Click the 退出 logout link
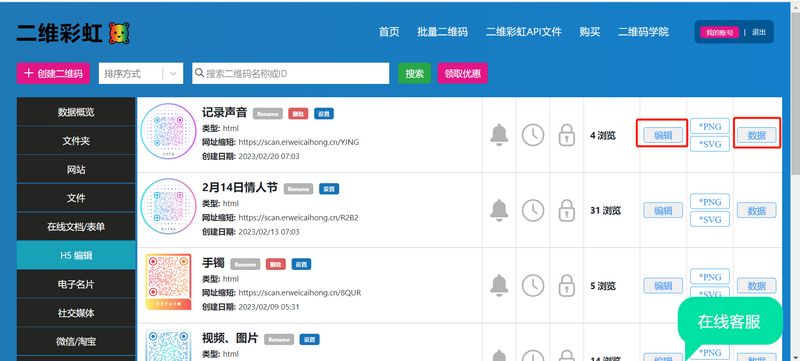Screen dimensions: 800x361 [759, 32]
